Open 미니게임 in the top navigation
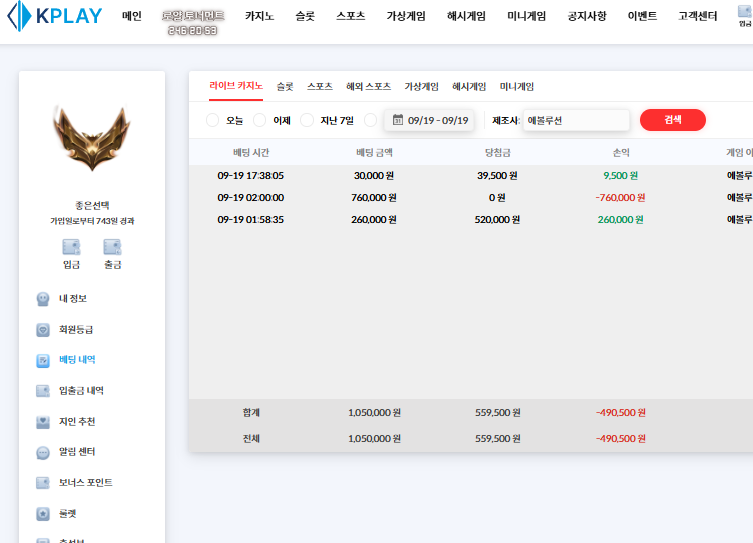The image size is (753, 543). pyautogui.click(x=526, y=16)
